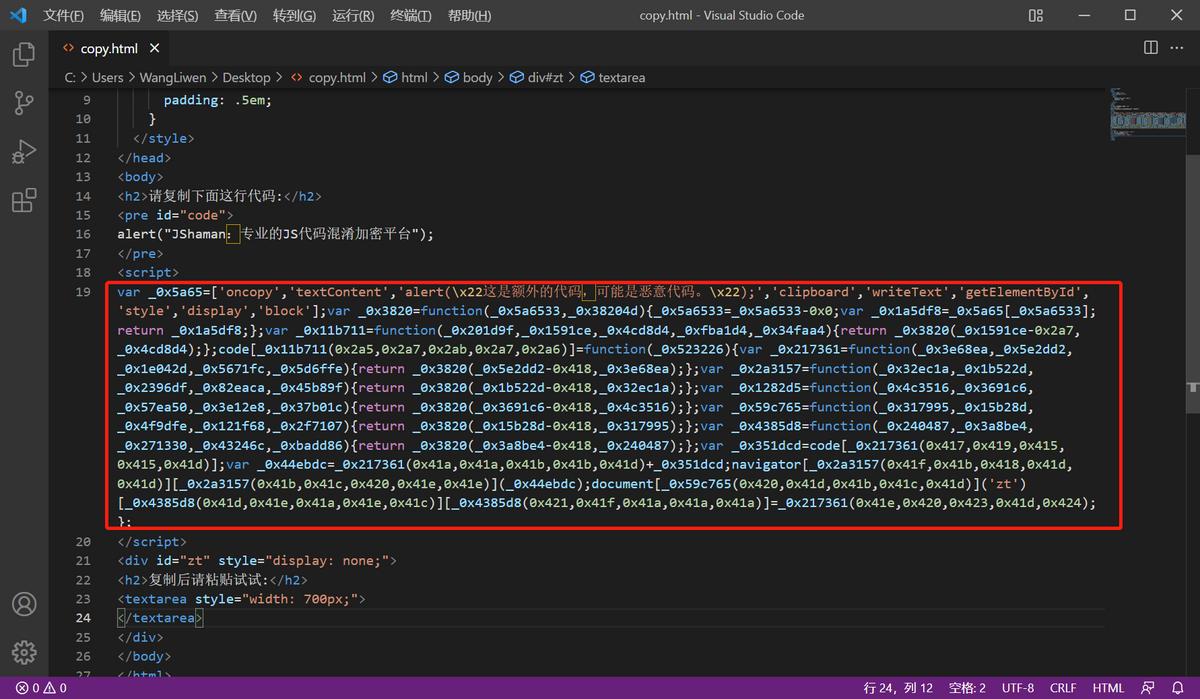Viewport: 1200px width, 699px height.
Task: Click the minimap to jump in the file
Action: 1148,115
